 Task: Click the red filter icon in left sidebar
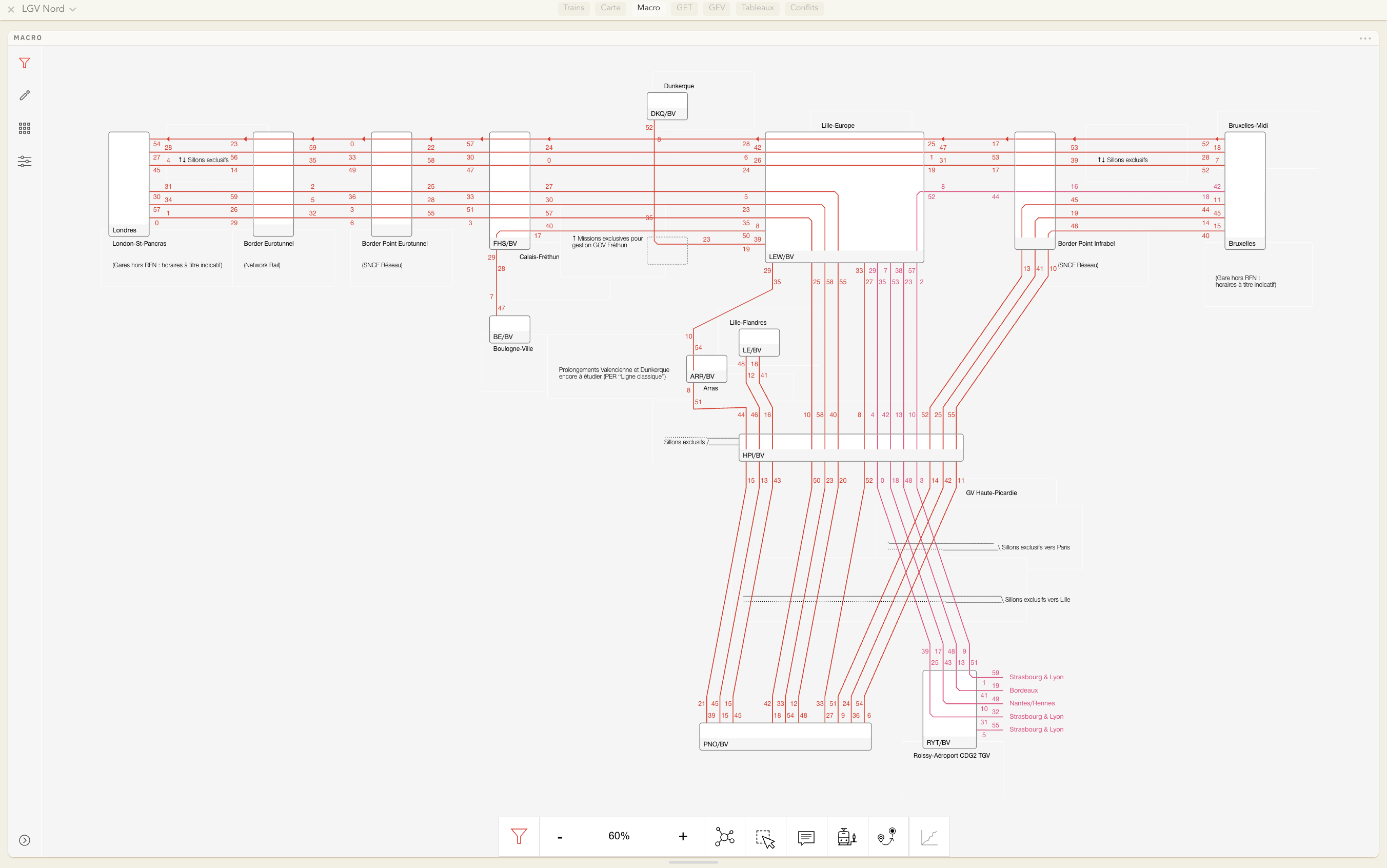point(24,63)
